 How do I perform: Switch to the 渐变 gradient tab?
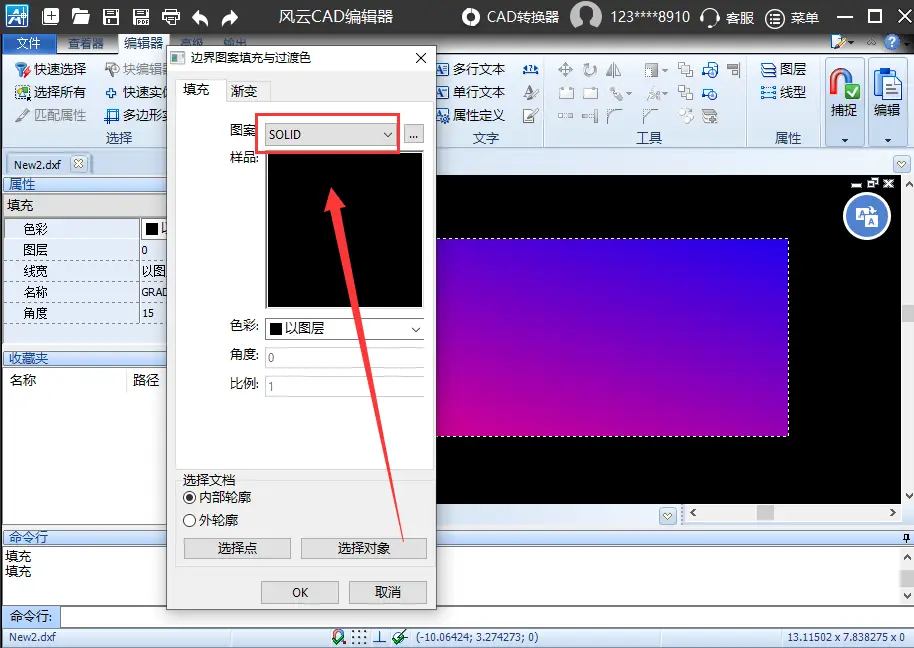tap(244, 91)
